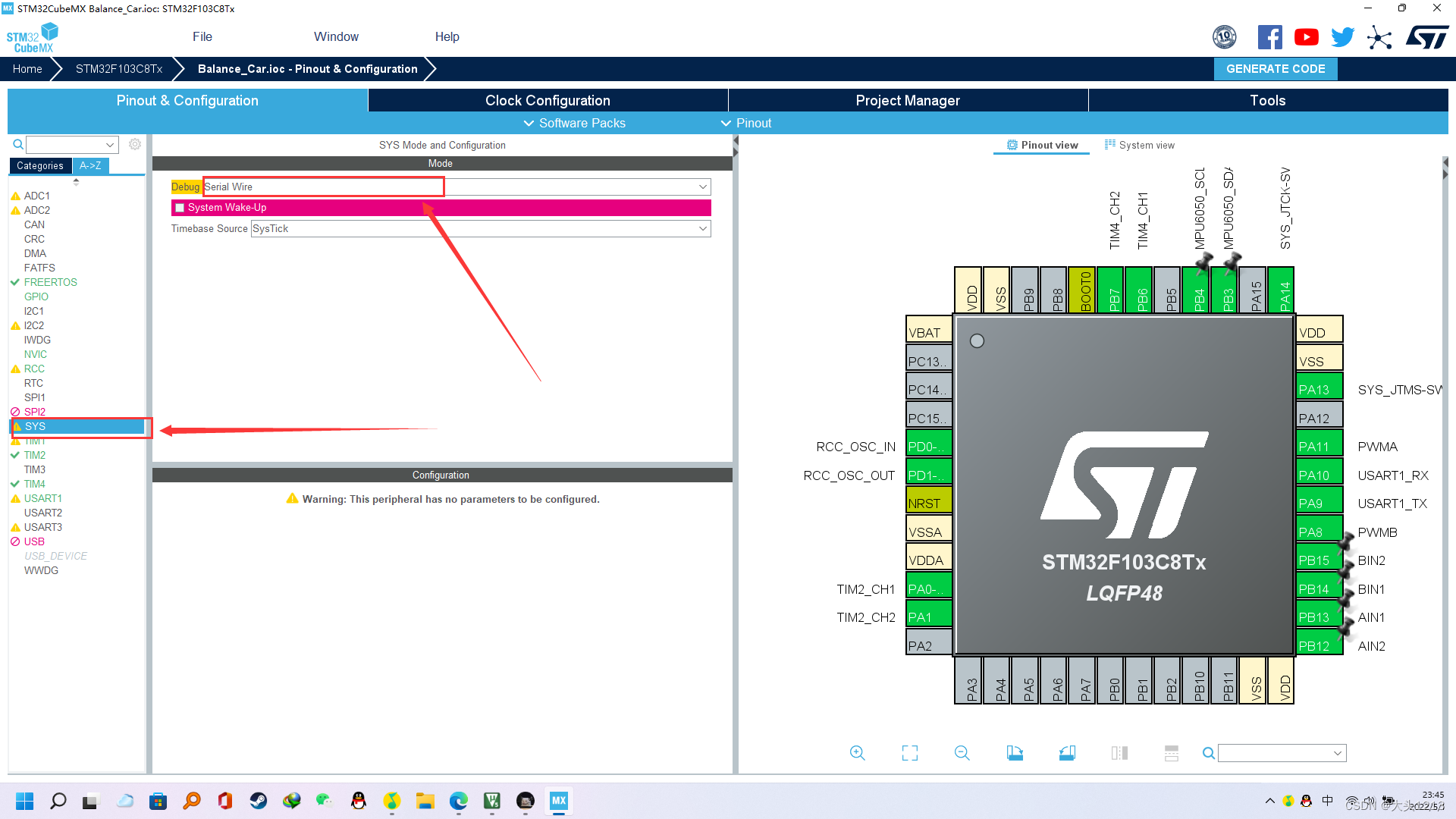Enable the System Wake-Up checkbox
Viewport: 1456px width, 819px height.
(180, 208)
